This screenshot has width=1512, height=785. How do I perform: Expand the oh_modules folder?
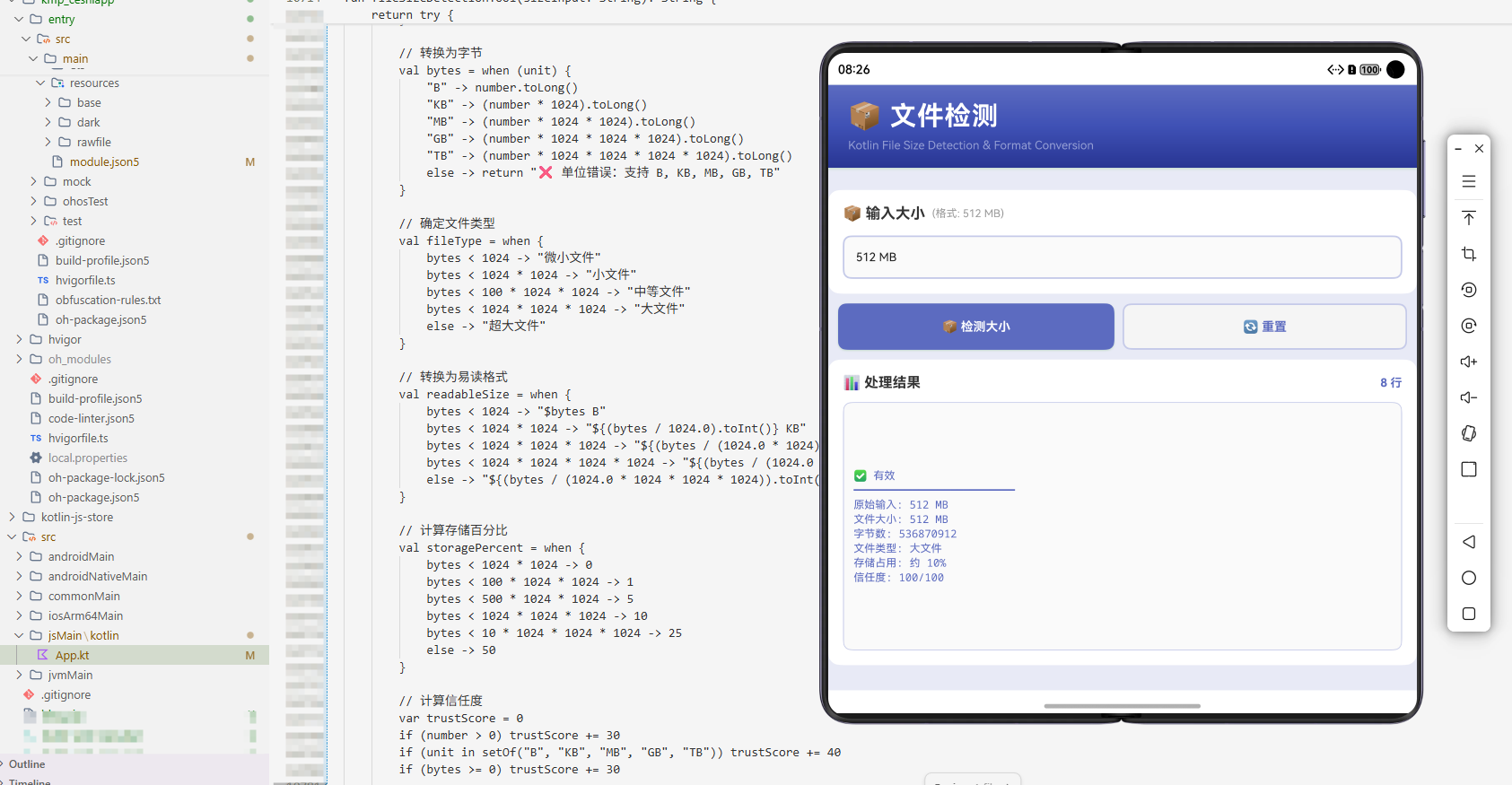point(19,359)
